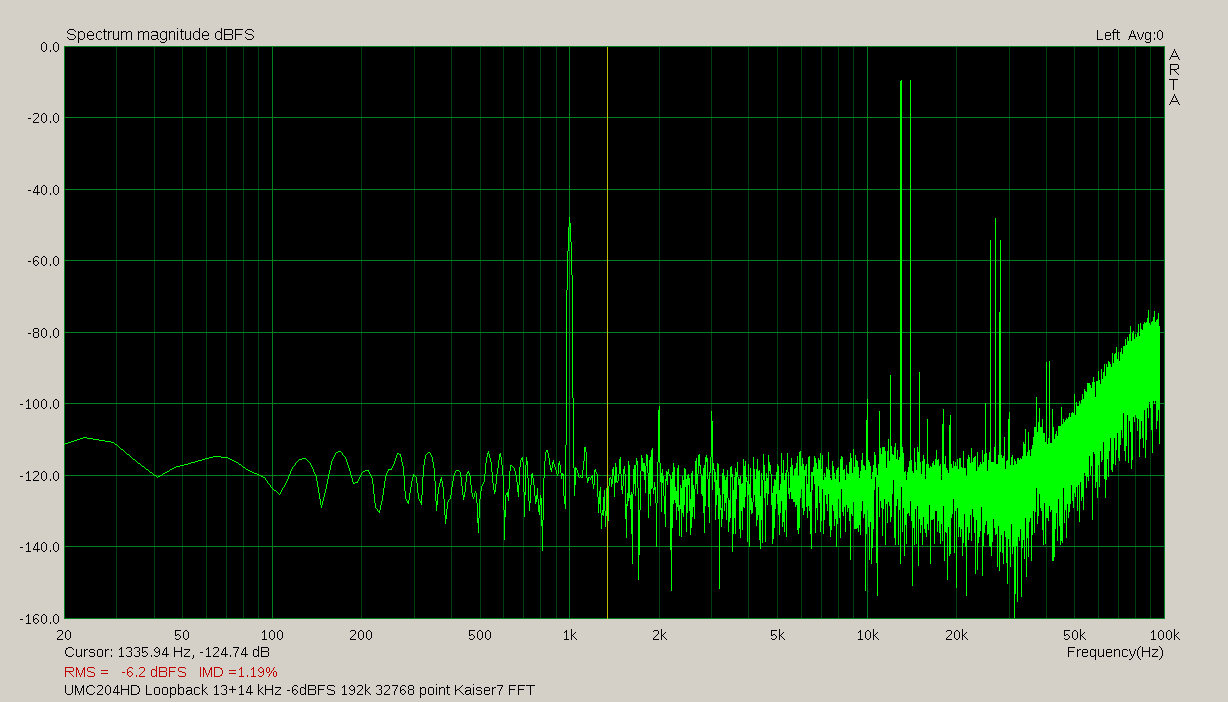Click the '-160.0' y-axis label
This screenshot has height=702, width=1228.
coord(41,618)
